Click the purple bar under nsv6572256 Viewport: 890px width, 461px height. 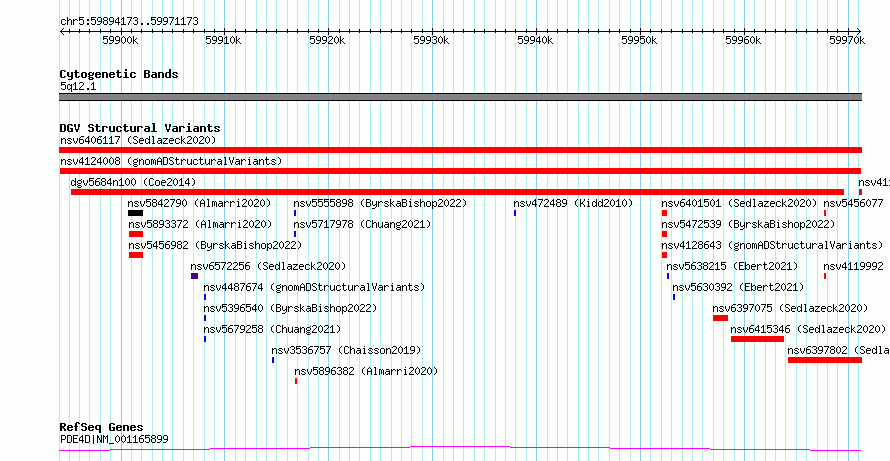(194, 276)
